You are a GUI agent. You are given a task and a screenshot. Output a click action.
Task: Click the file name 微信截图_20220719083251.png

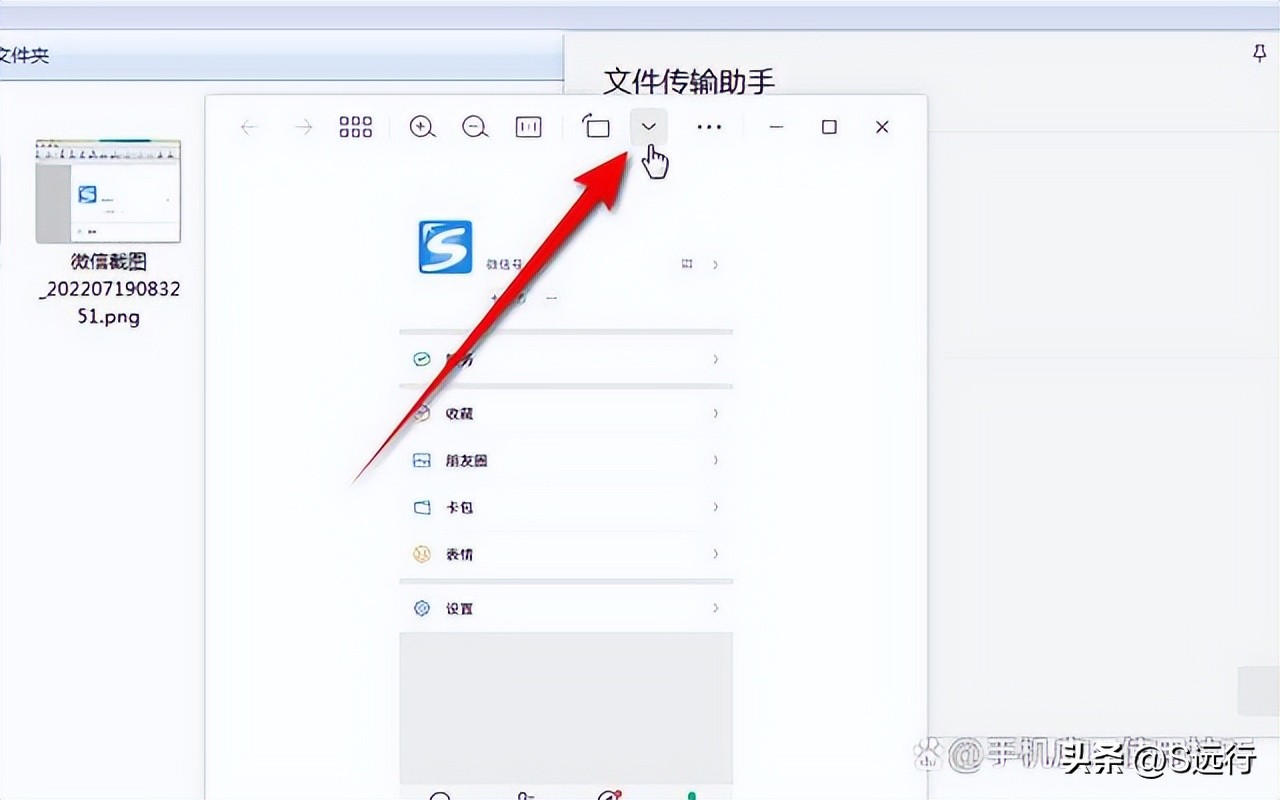click(109, 290)
